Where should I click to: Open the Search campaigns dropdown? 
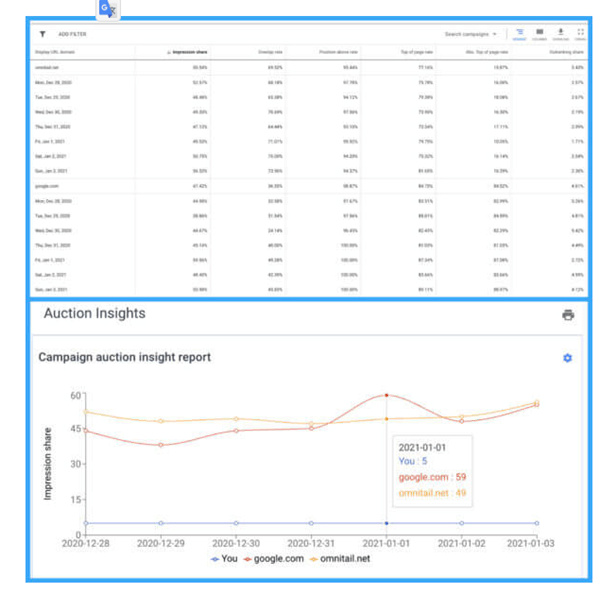(x=471, y=34)
